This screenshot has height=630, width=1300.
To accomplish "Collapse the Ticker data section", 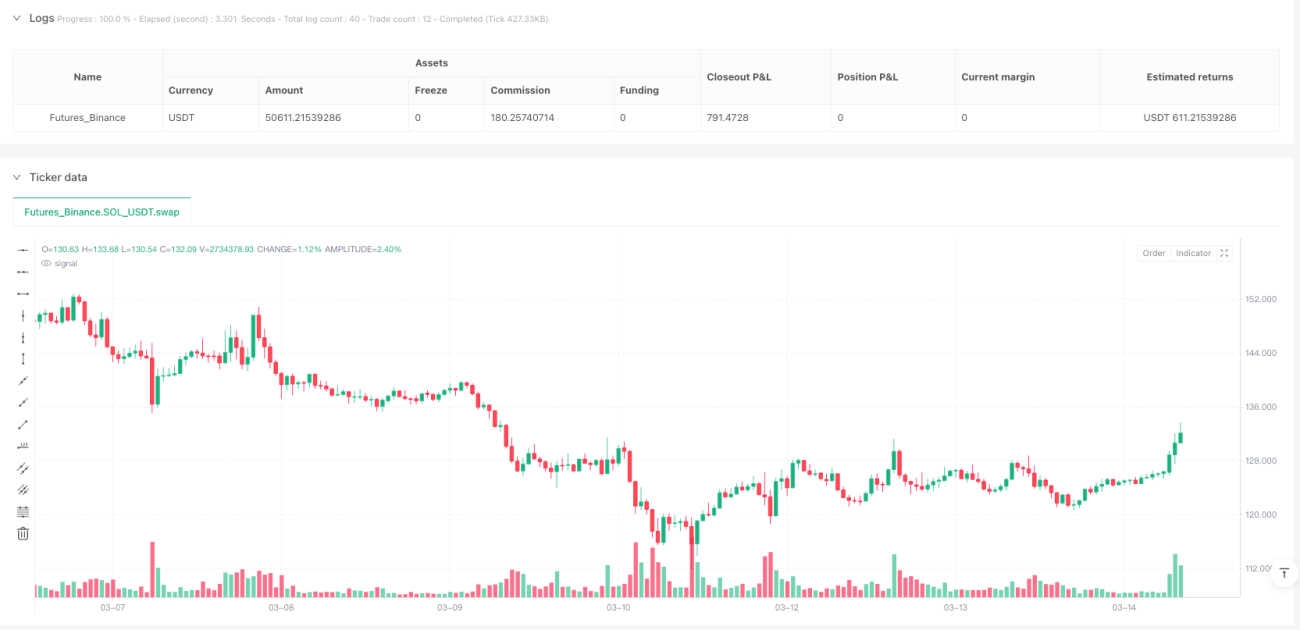I will tap(17, 177).
